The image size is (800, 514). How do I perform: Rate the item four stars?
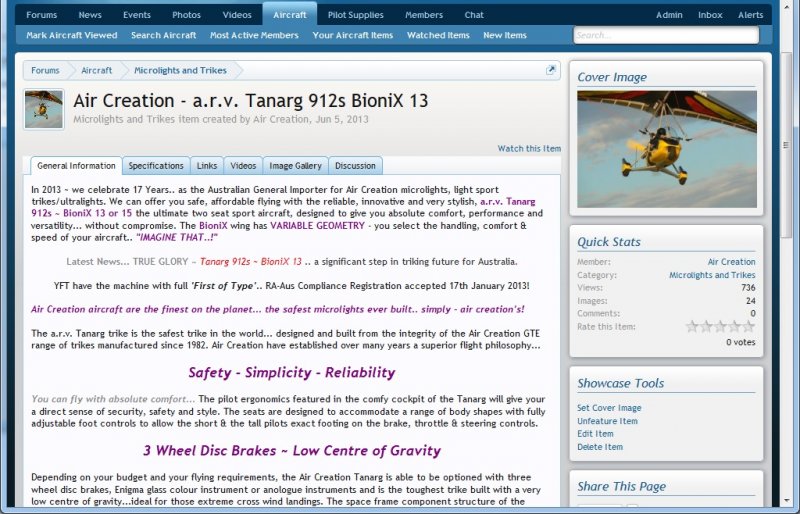734,327
